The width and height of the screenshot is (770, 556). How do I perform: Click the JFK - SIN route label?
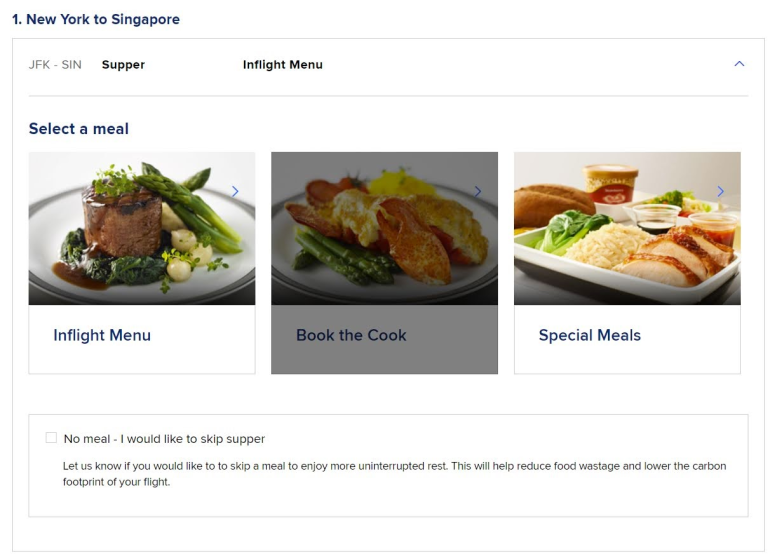[x=55, y=65]
